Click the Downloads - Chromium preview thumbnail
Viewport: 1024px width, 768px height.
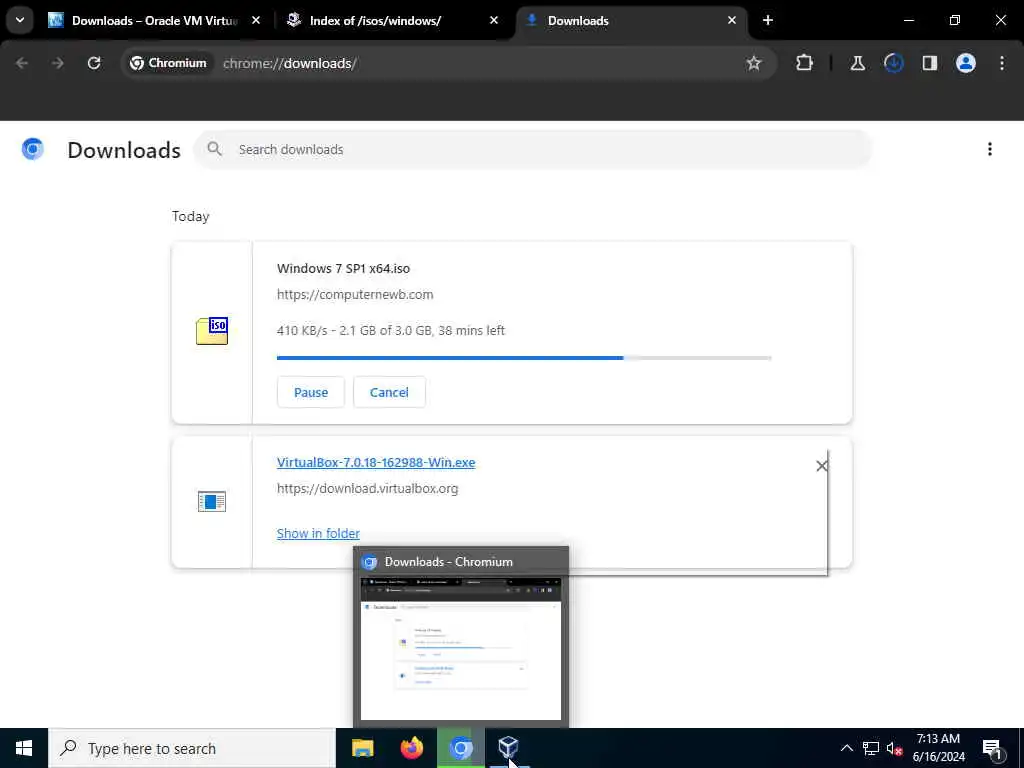tap(461, 648)
